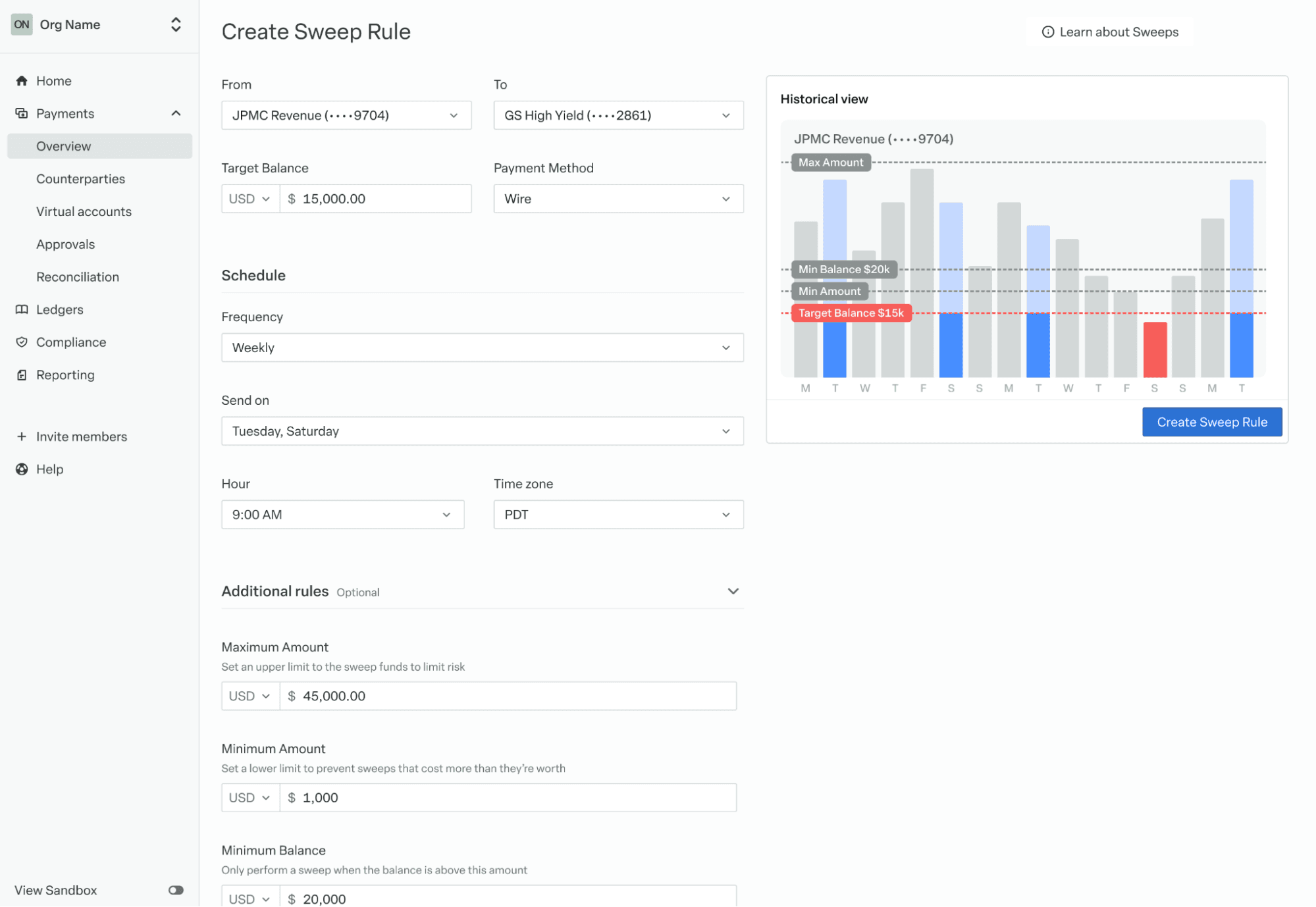Click the Ledgers book icon
Viewport: 1316px width, 907px height.
coord(22,309)
